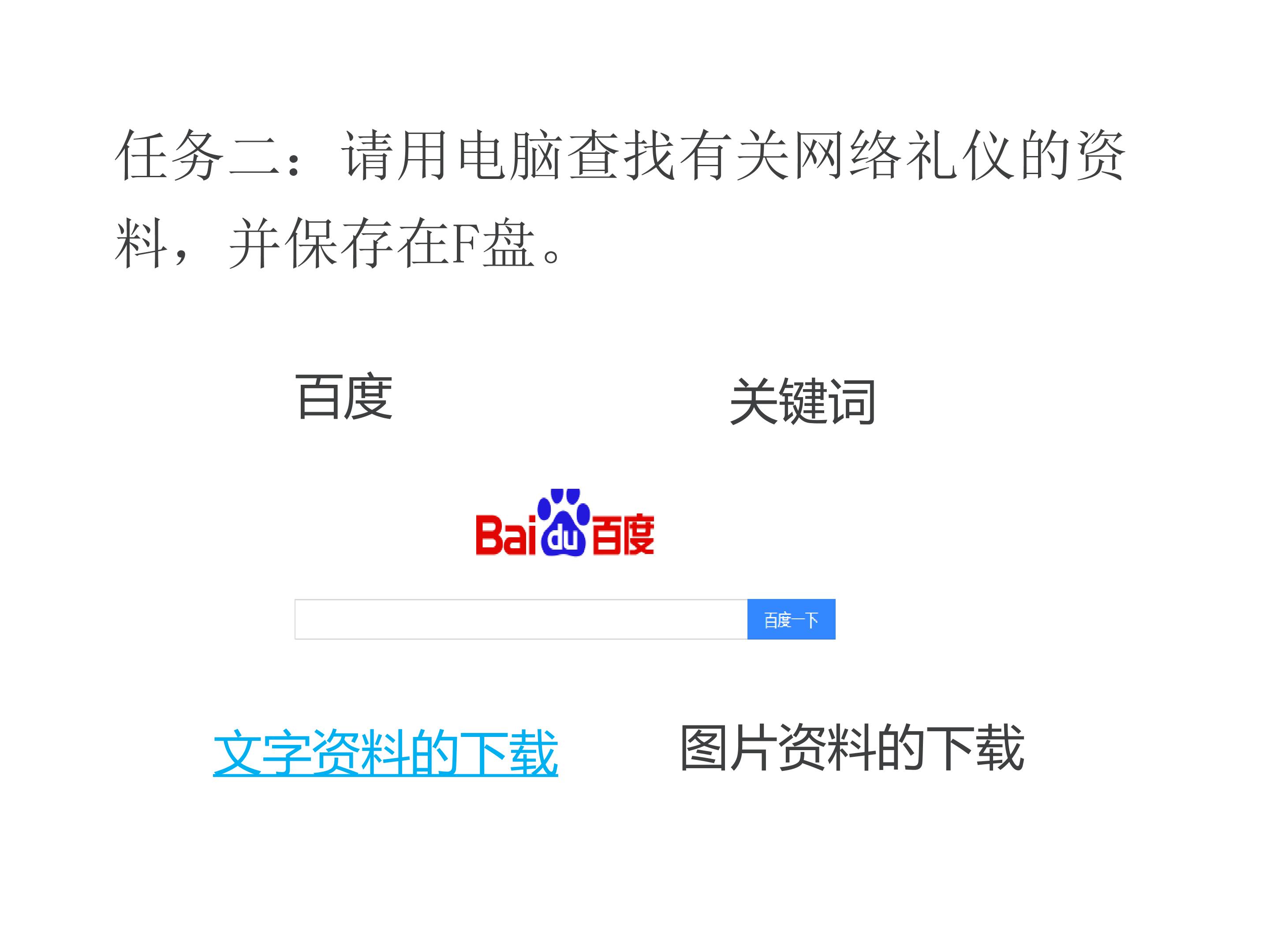
Task: Click the 下载 end of blue link
Action: pos(509,753)
